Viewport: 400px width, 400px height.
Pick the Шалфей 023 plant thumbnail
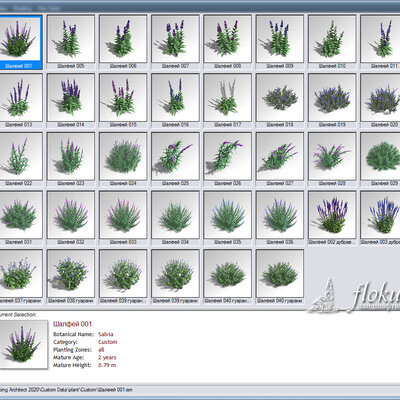point(71,156)
